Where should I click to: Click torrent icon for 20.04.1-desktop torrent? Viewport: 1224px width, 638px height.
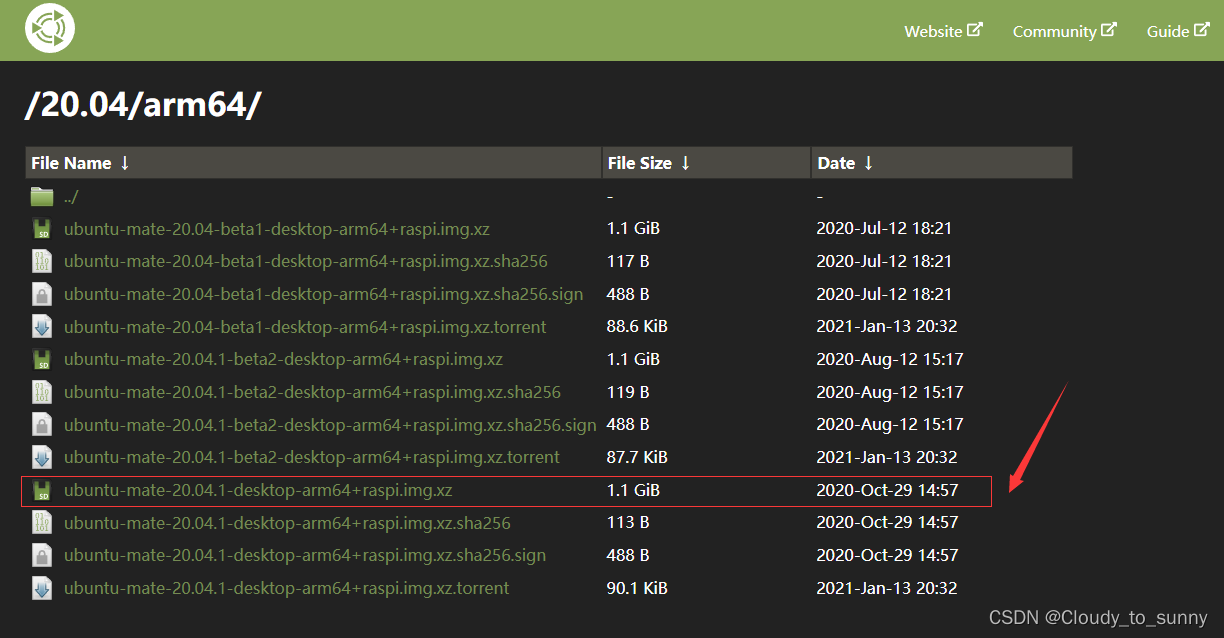(x=41, y=589)
